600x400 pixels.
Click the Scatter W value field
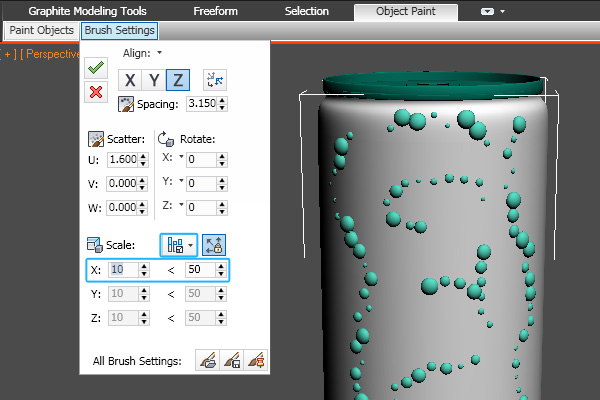(x=122, y=207)
